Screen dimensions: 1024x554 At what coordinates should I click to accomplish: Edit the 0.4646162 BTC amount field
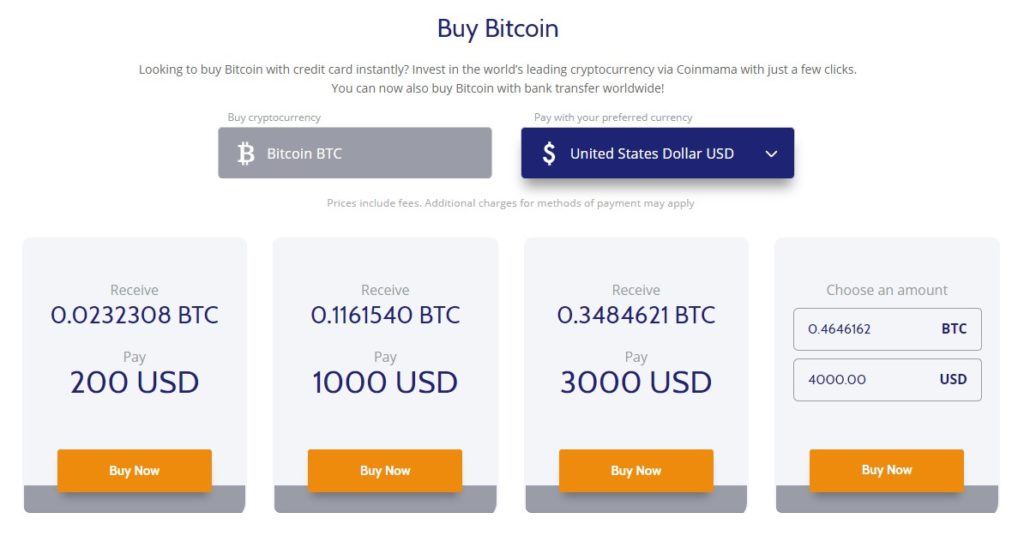[x=888, y=329]
